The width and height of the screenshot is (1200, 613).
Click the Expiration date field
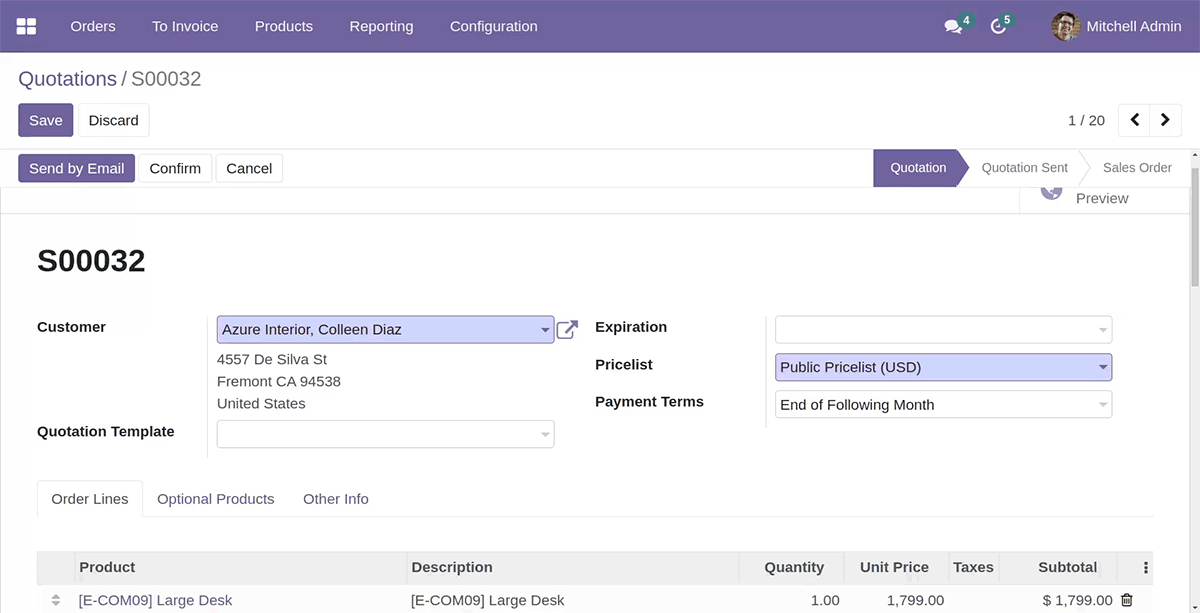click(935, 329)
